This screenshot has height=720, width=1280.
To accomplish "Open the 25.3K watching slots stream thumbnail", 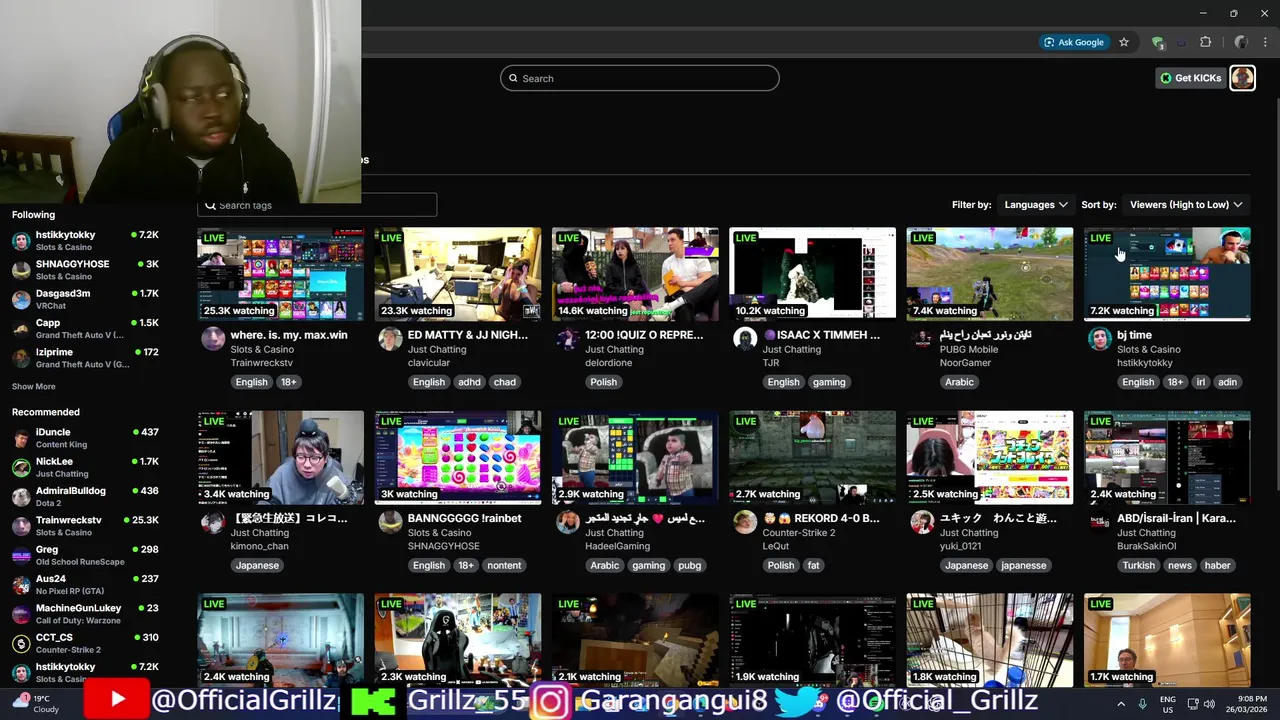I will pyautogui.click(x=281, y=274).
